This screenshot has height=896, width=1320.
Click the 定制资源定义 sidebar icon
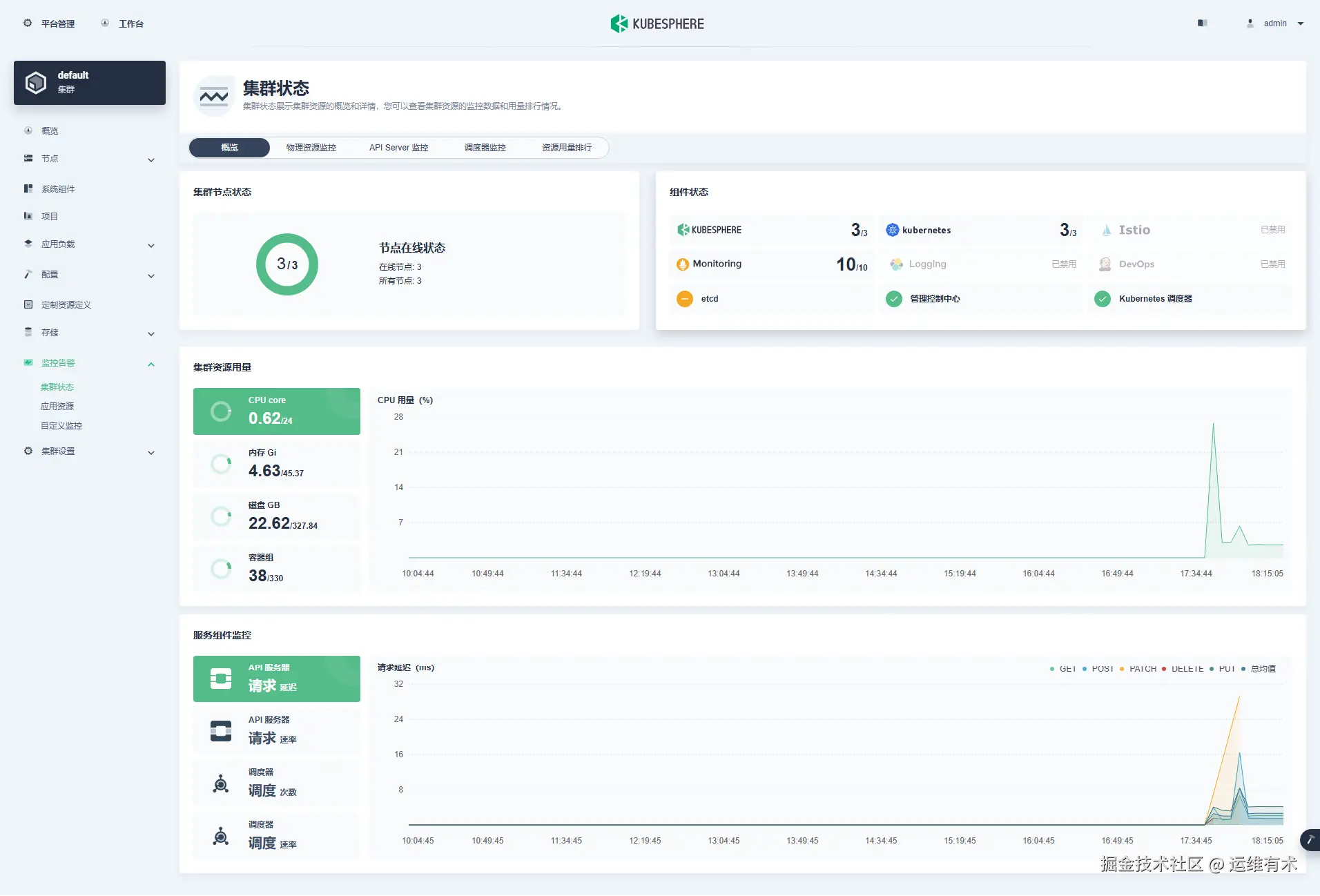tap(28, 304)
